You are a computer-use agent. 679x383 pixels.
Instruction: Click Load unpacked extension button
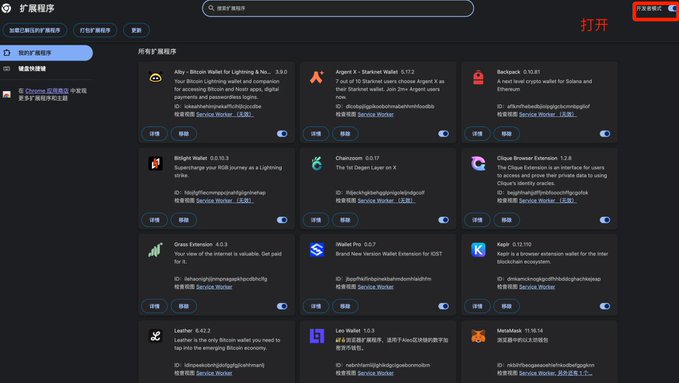35,30
